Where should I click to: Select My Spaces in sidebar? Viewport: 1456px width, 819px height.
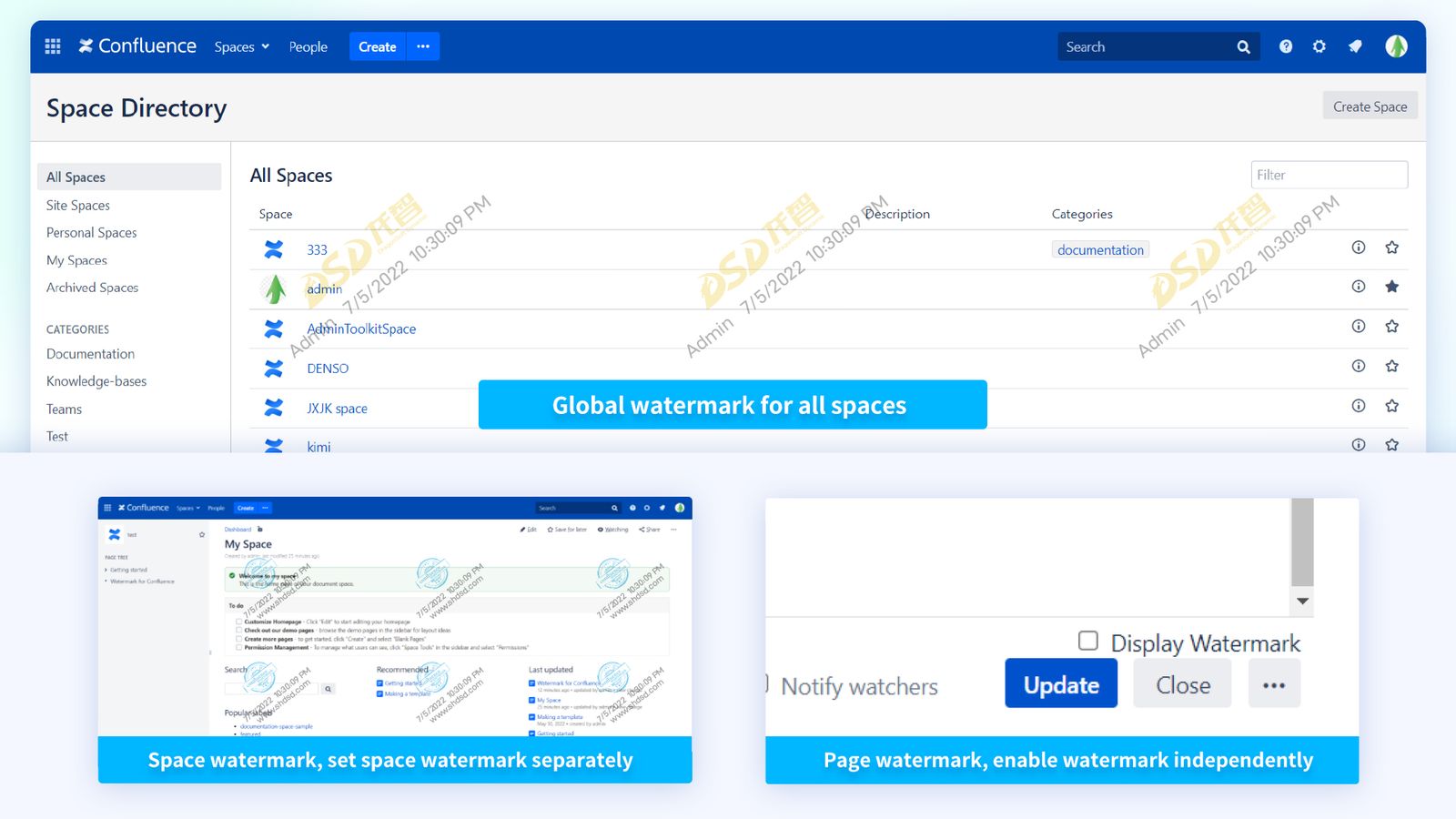(x=76, y=260)
